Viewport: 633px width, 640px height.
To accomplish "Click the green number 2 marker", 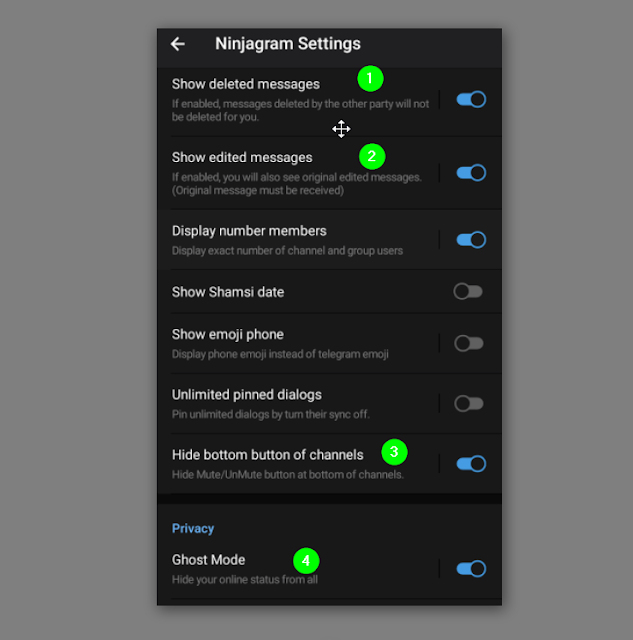I will tap(372, 156).
